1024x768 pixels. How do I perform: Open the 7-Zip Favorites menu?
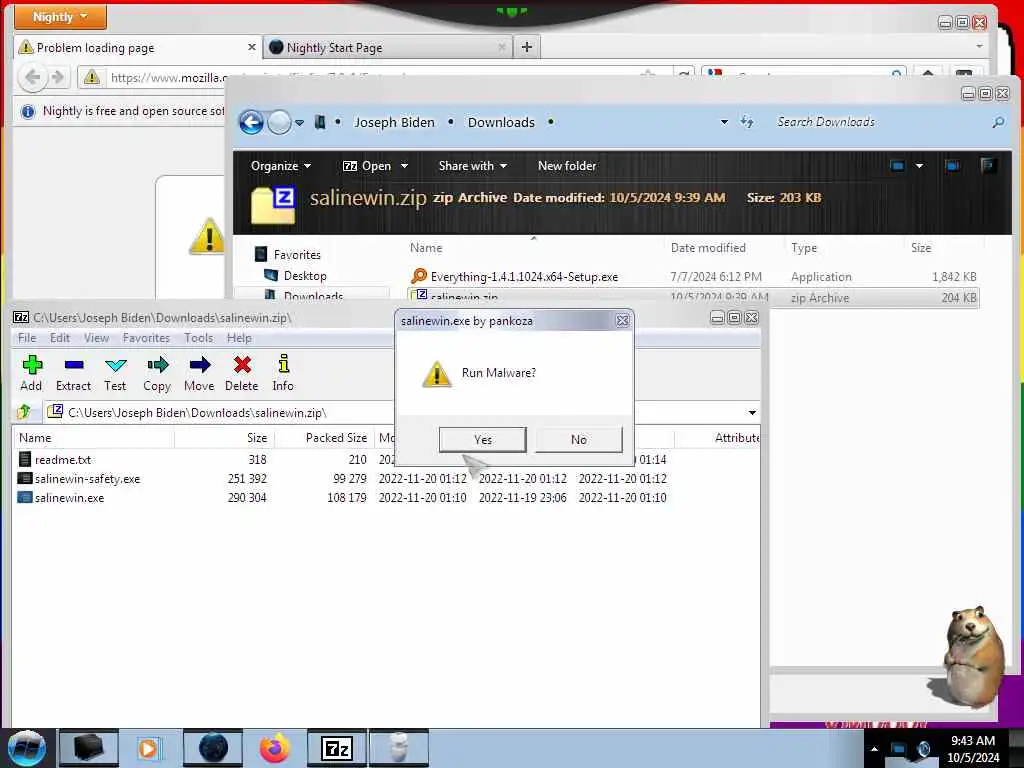146,338
